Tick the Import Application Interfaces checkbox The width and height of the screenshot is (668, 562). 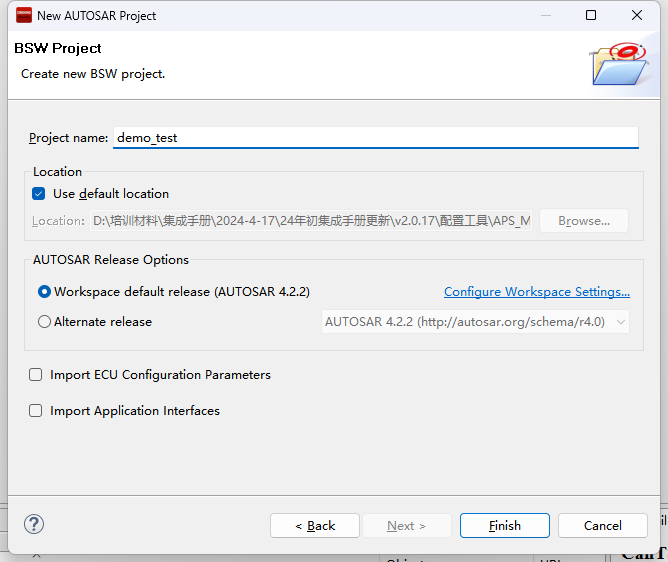[x=36, y=411]
